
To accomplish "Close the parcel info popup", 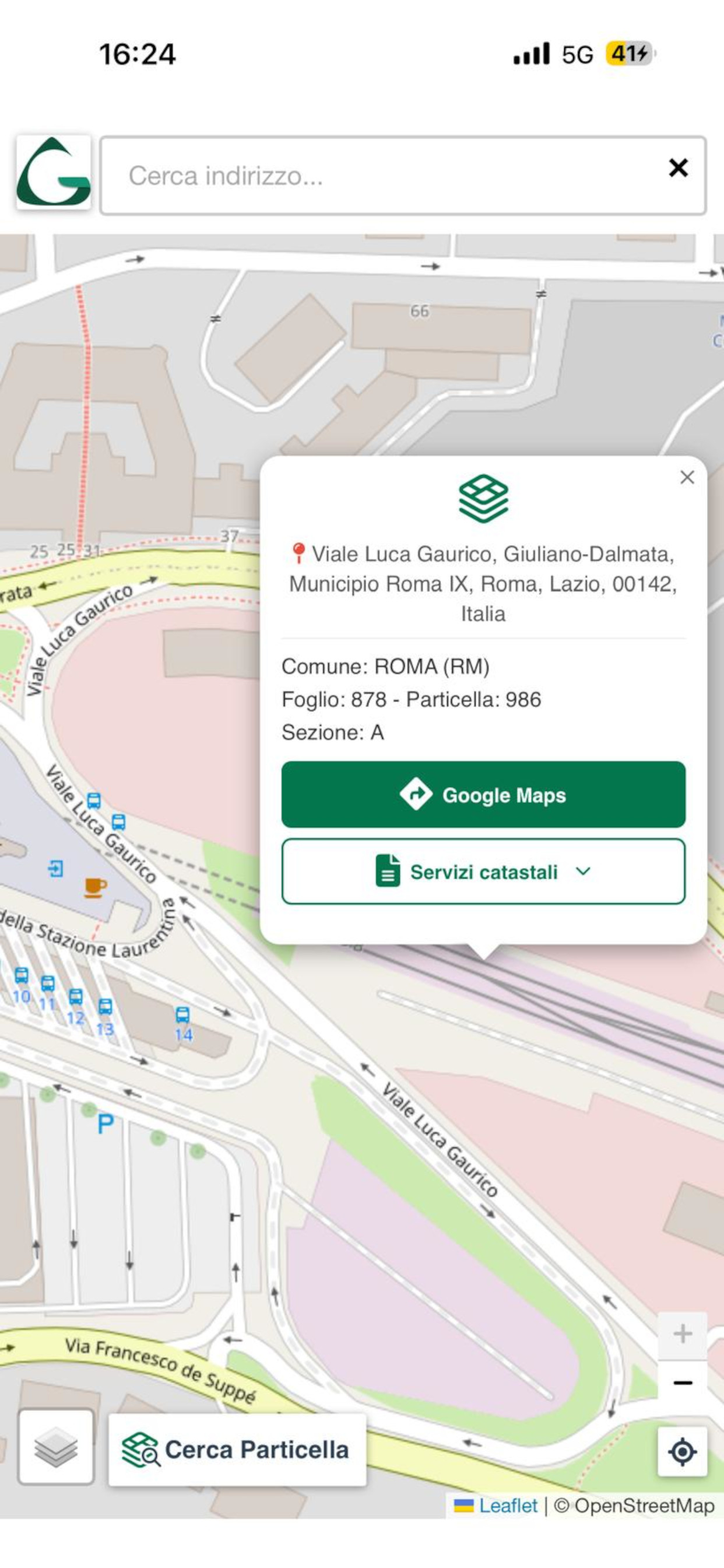I will (687, 477).
